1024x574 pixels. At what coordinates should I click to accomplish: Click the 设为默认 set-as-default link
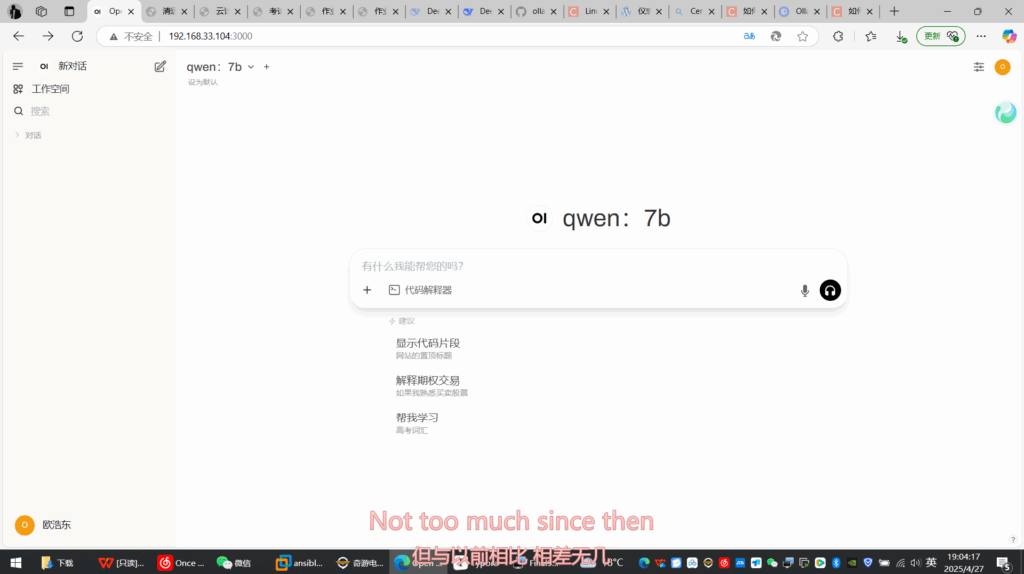coord(202,82)
